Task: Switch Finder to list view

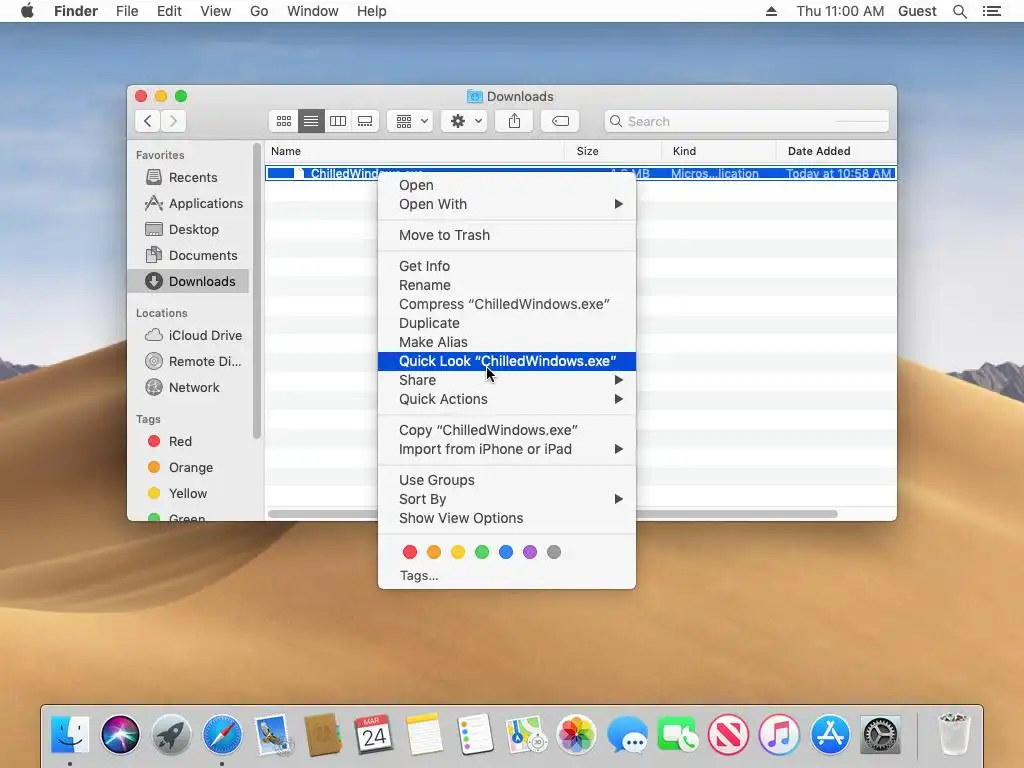Action: coord(312,121)
